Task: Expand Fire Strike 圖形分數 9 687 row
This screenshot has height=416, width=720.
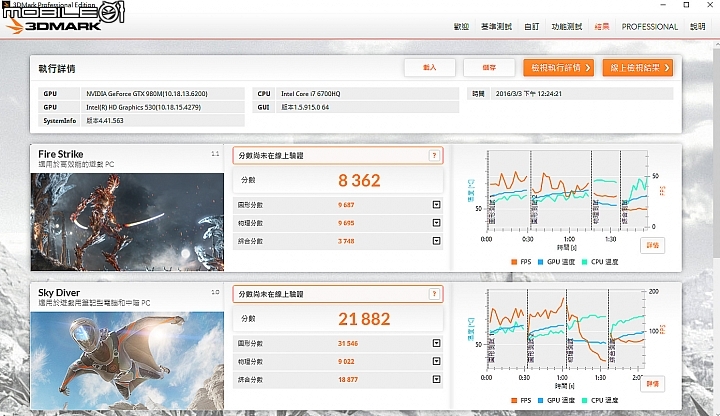Action: (436, 205)
